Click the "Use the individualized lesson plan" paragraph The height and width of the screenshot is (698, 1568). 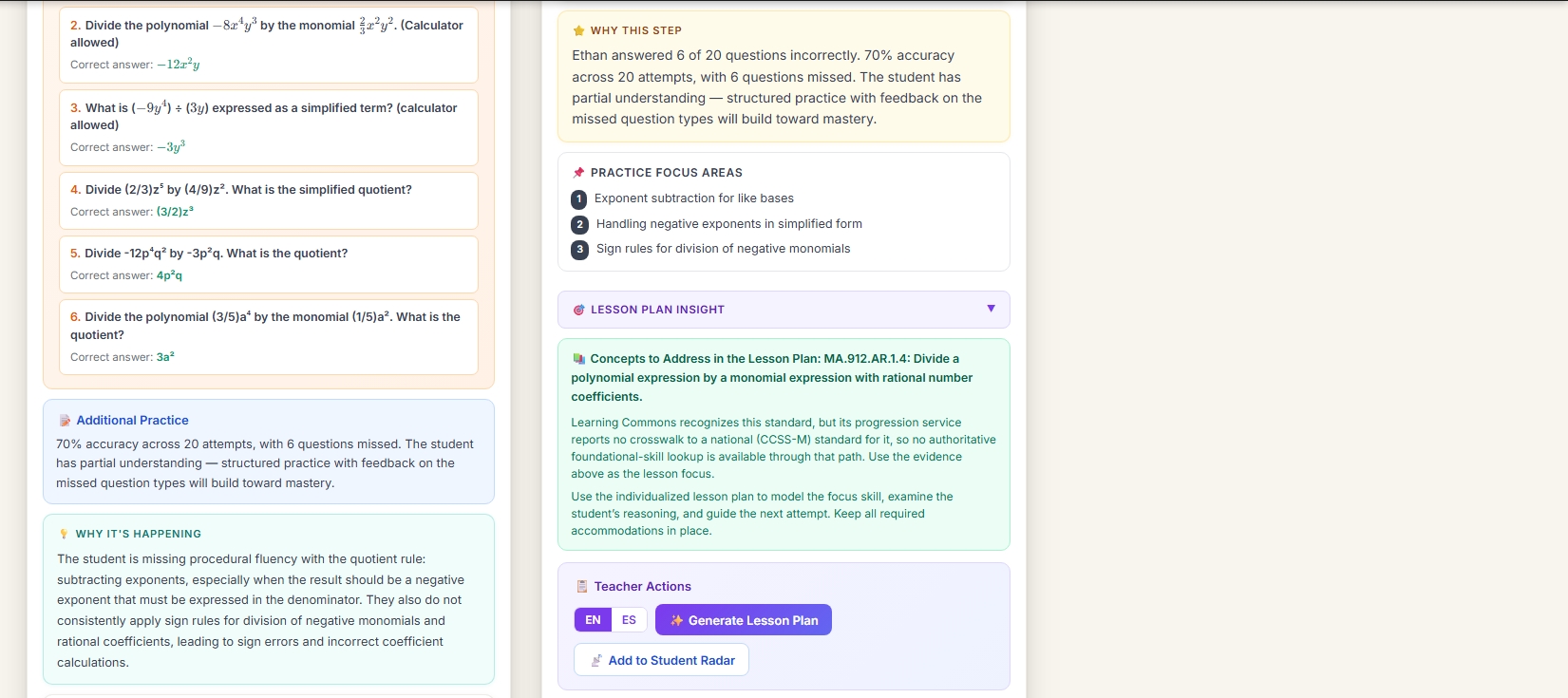(x=762, y=514)
